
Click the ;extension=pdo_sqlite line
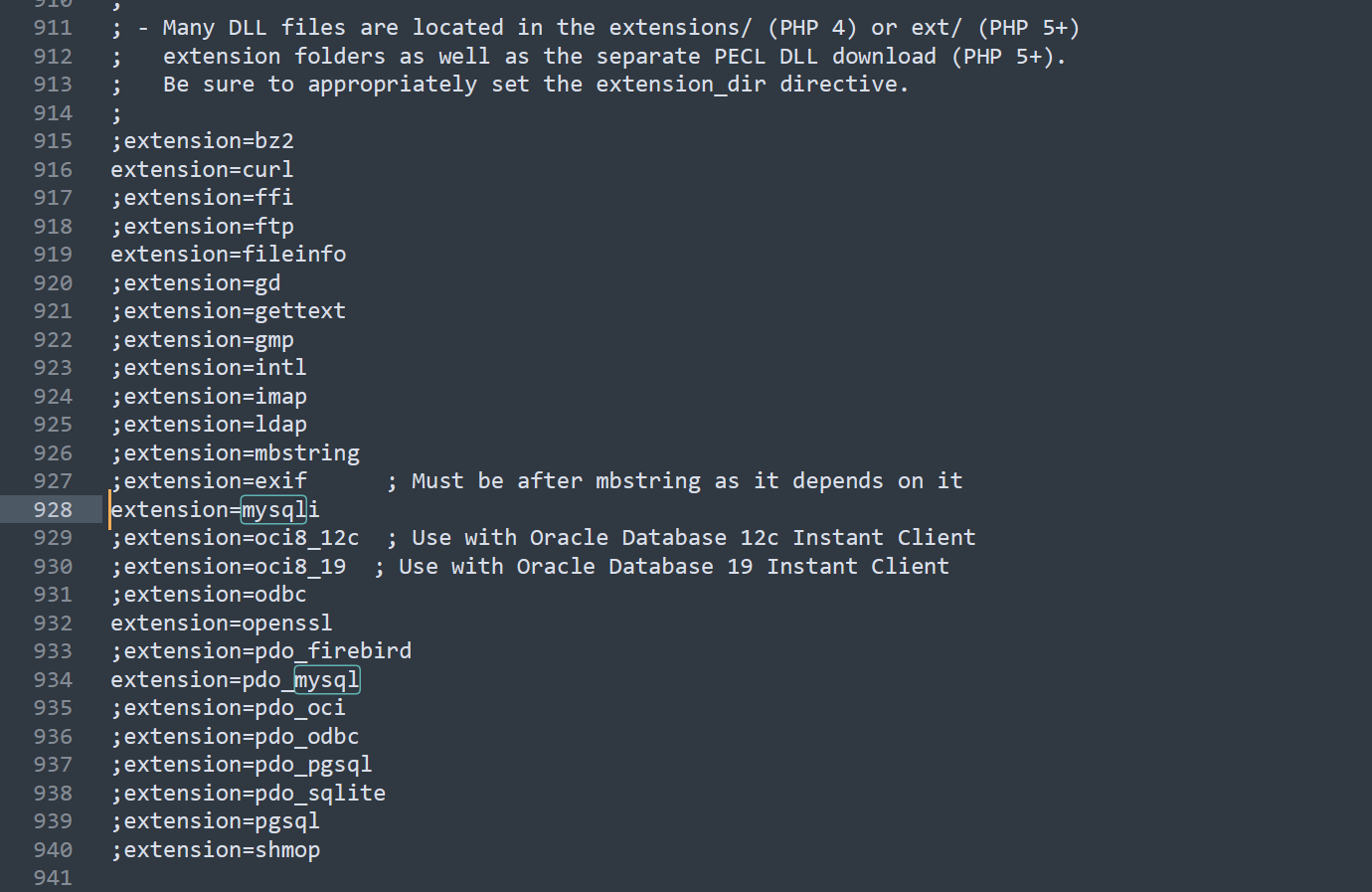coord(249,794)
